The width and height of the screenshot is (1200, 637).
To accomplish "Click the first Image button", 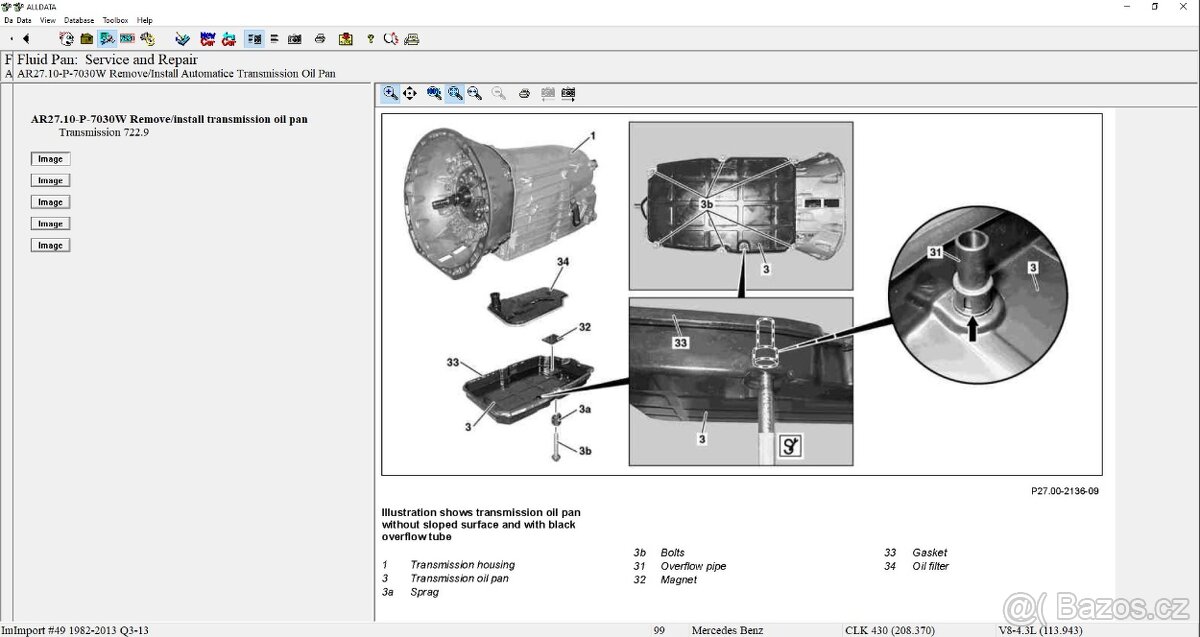I will [x=50, y=159].
